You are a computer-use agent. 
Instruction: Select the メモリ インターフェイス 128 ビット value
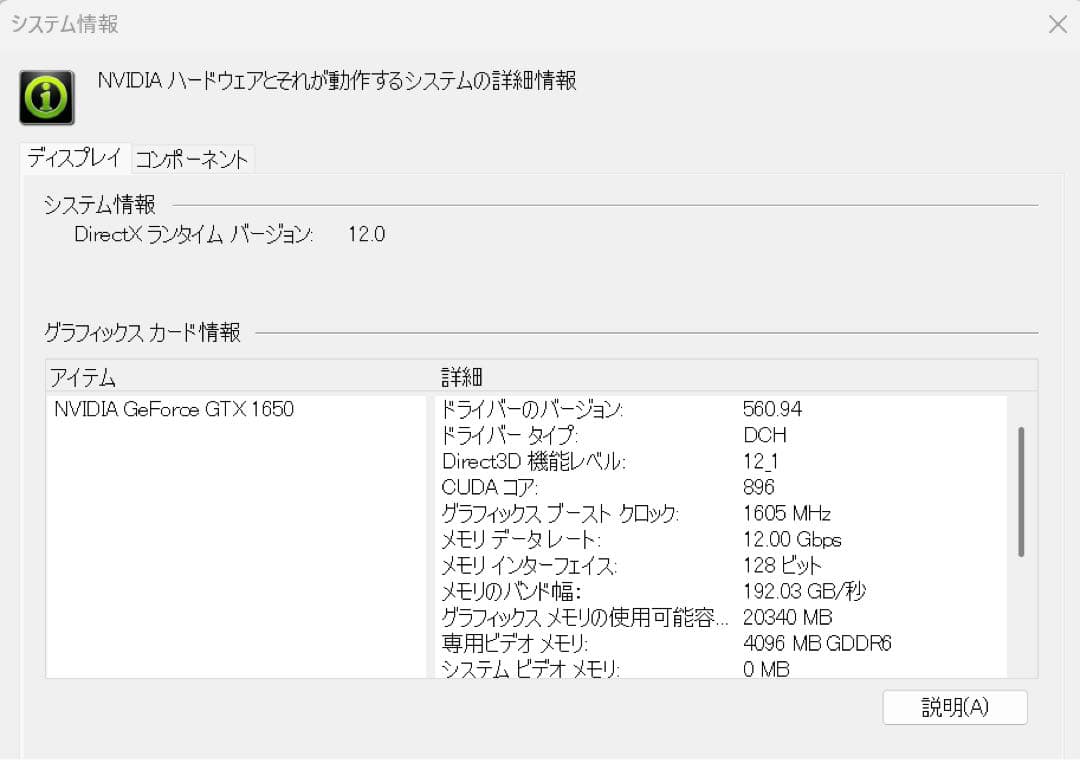(x=785, y=565)
